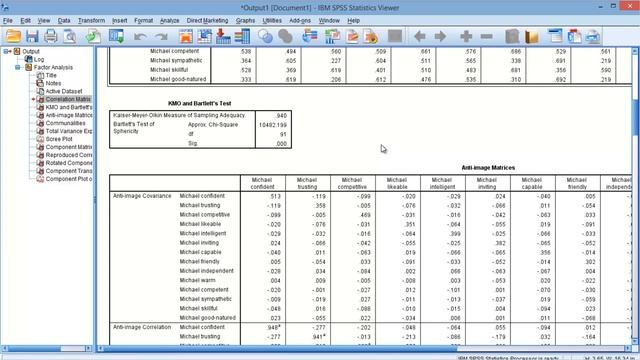Click the vertical scrollbar up arrow
The width and height of the screenshot is (640, 360).
pyautogui.click(x=635, y=51)
